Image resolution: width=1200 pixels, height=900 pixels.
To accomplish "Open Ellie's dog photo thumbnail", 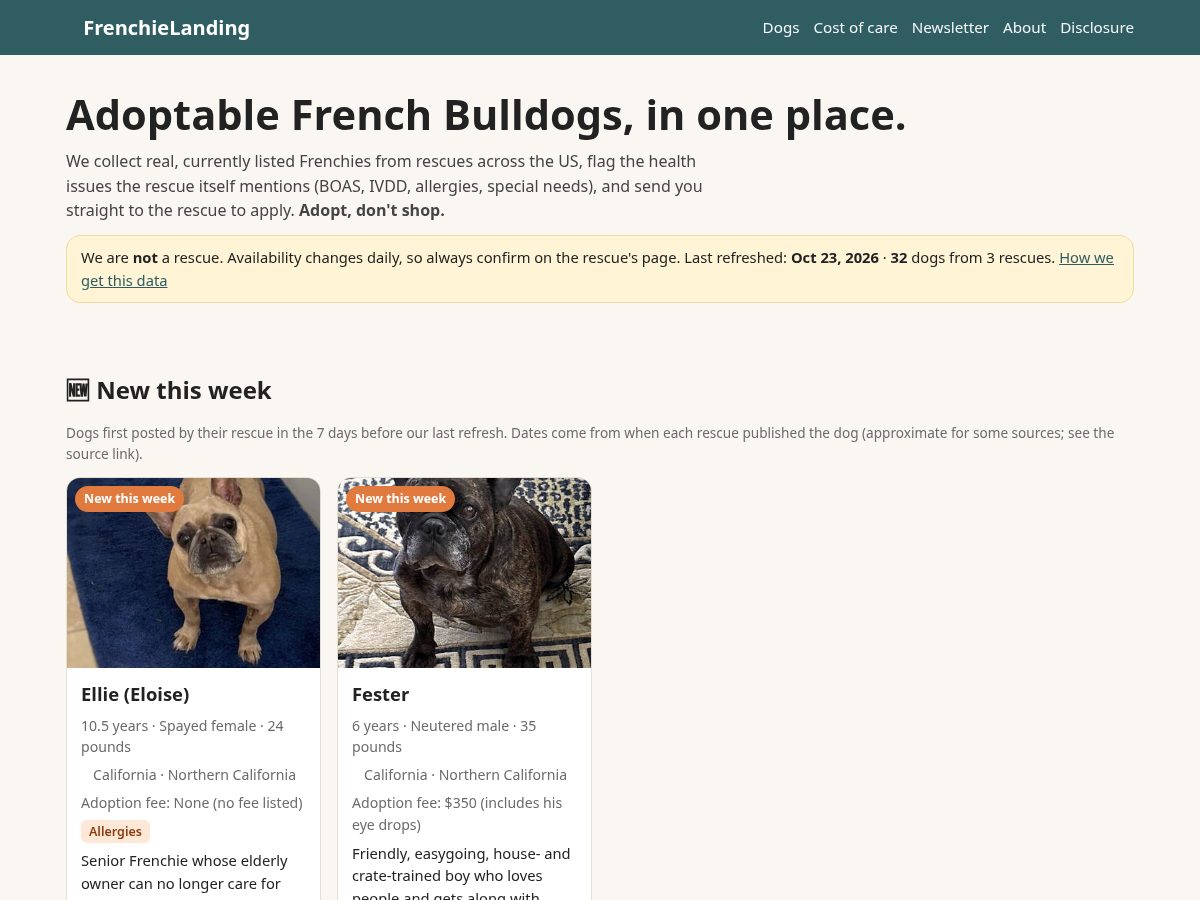I will 194,573.
